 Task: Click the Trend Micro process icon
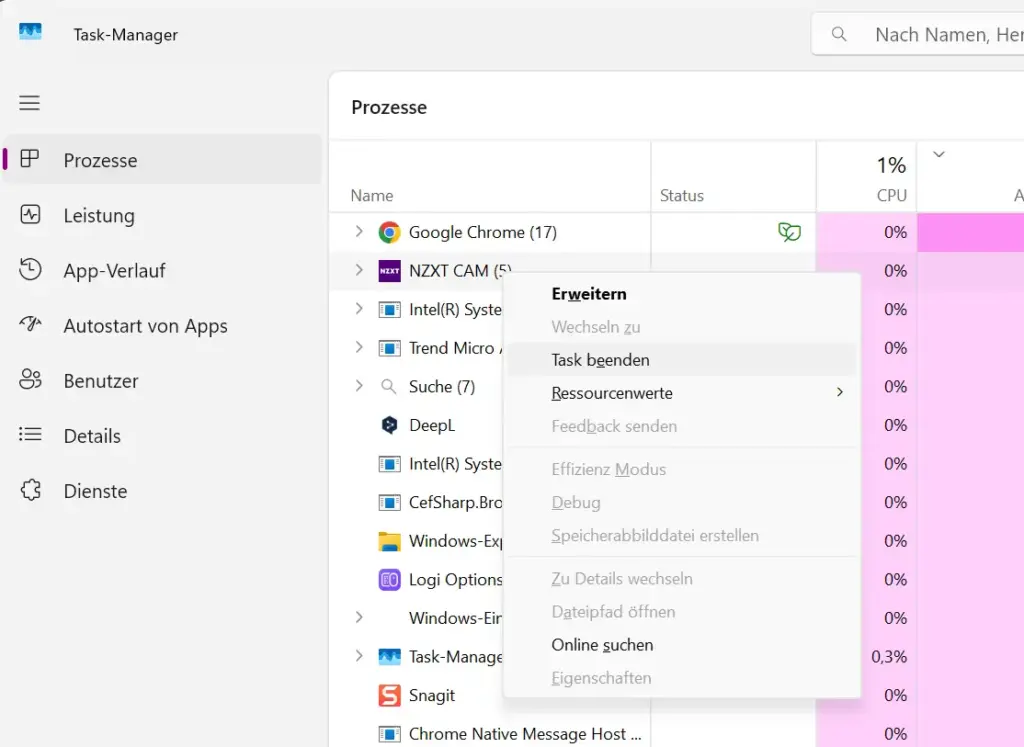click(x=389, y=348)
